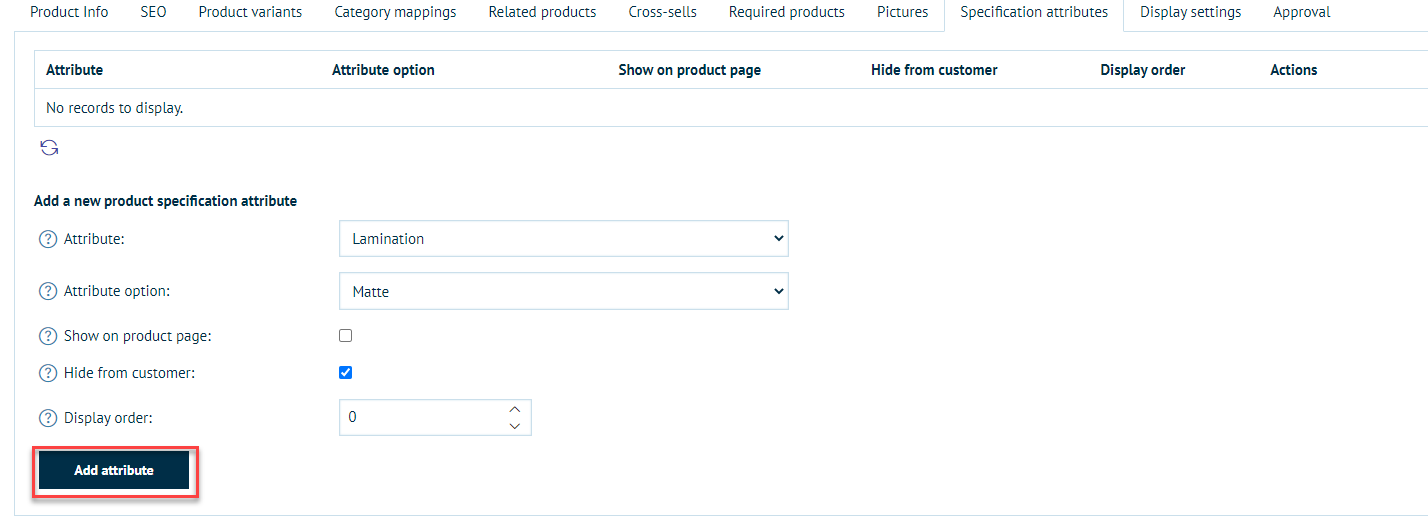Screen dimensions: 1428x520
Task: Click the 'No records to display.' text
Action: [x=115, y=108]
